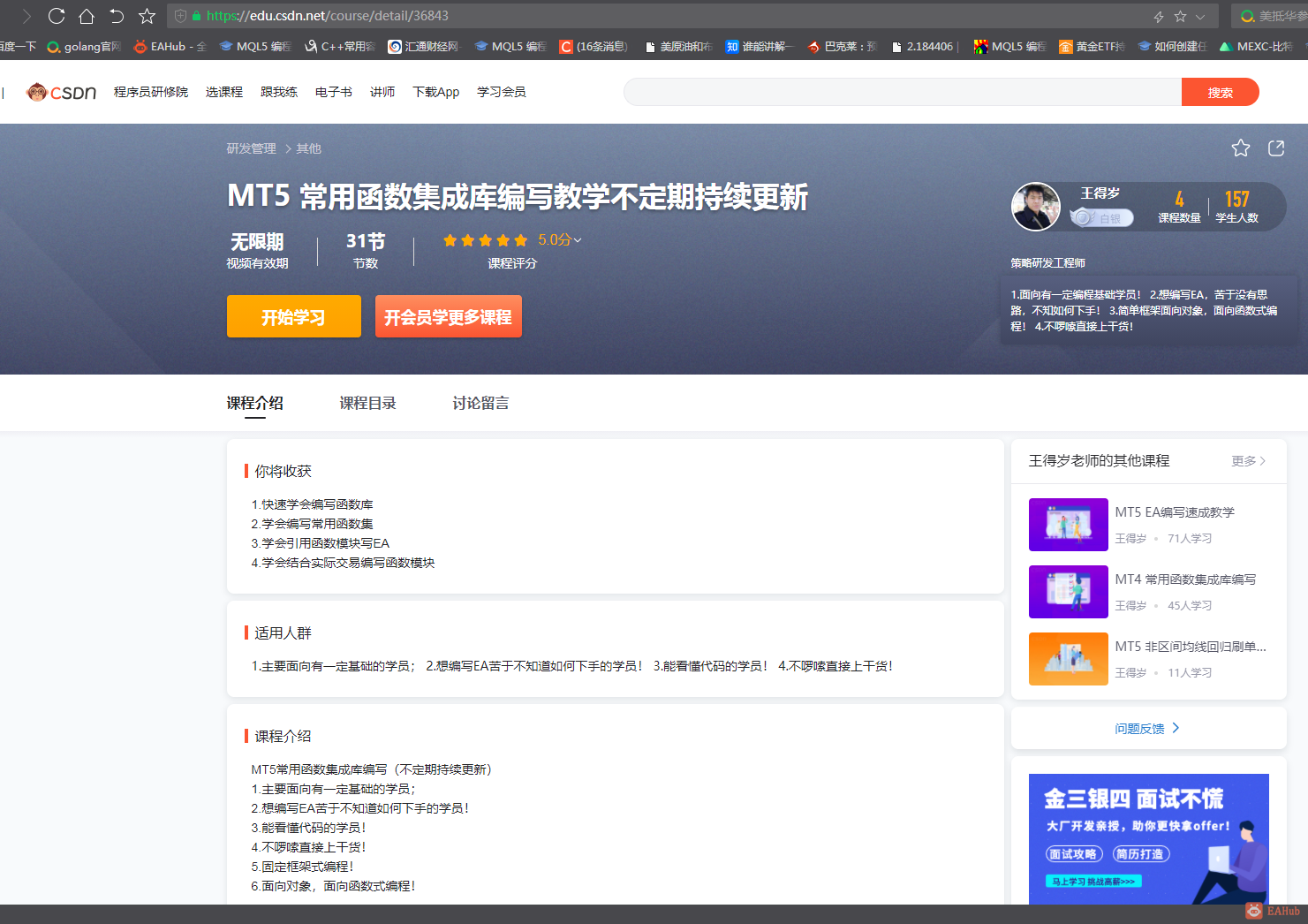Viewport: 1308px width, 924px height.
Task: Click the browser refresh icon
Action: click(57, 15)
